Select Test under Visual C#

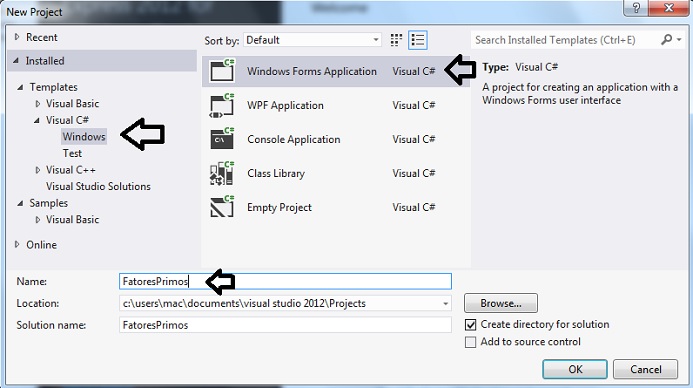point(72,153)
